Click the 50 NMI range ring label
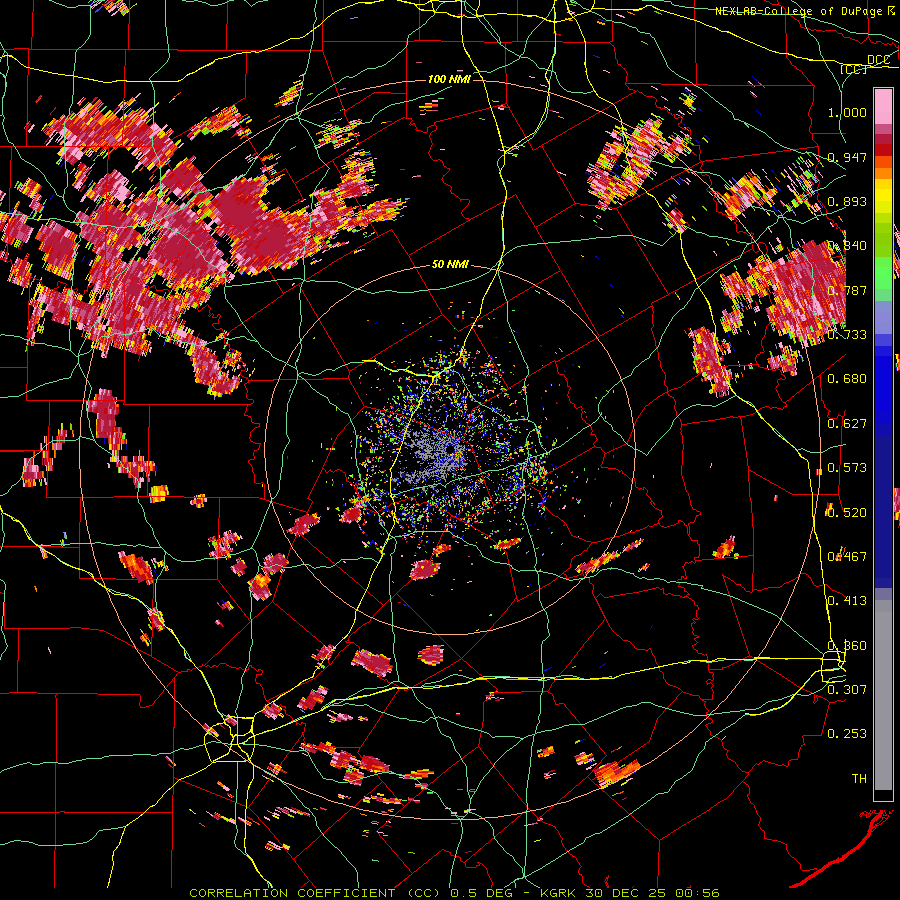This screenshot has height=900, width=900. [450, 265]
